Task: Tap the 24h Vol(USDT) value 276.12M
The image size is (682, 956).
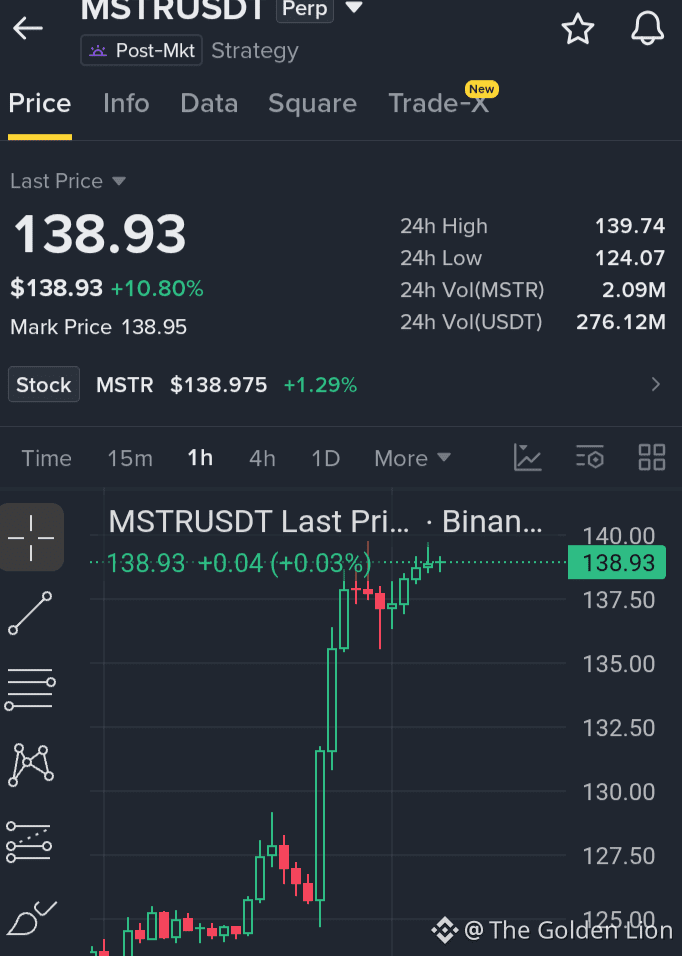Action: pyautogui.click(x=620, y=321)
